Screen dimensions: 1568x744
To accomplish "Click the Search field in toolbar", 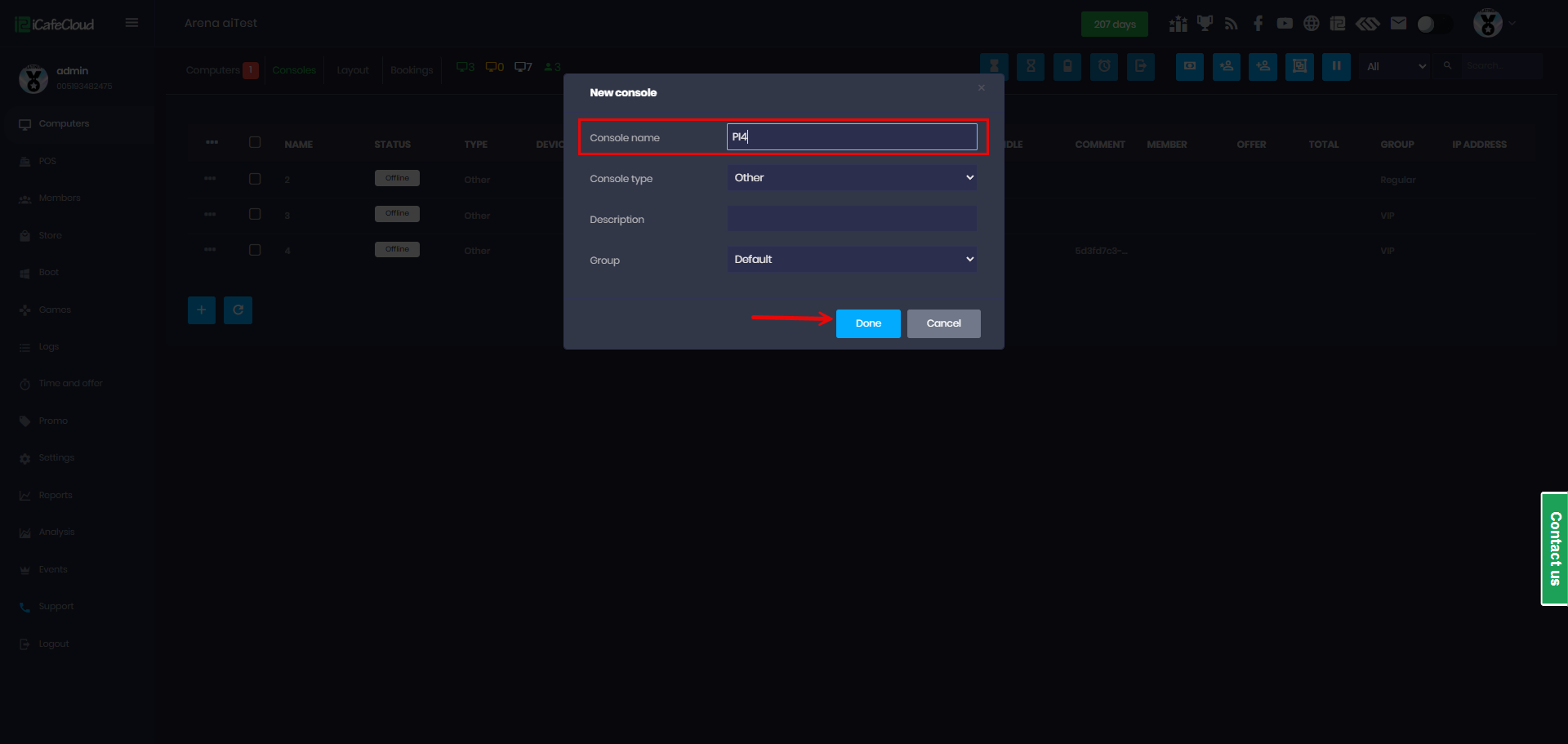I will coord(1501,66).
